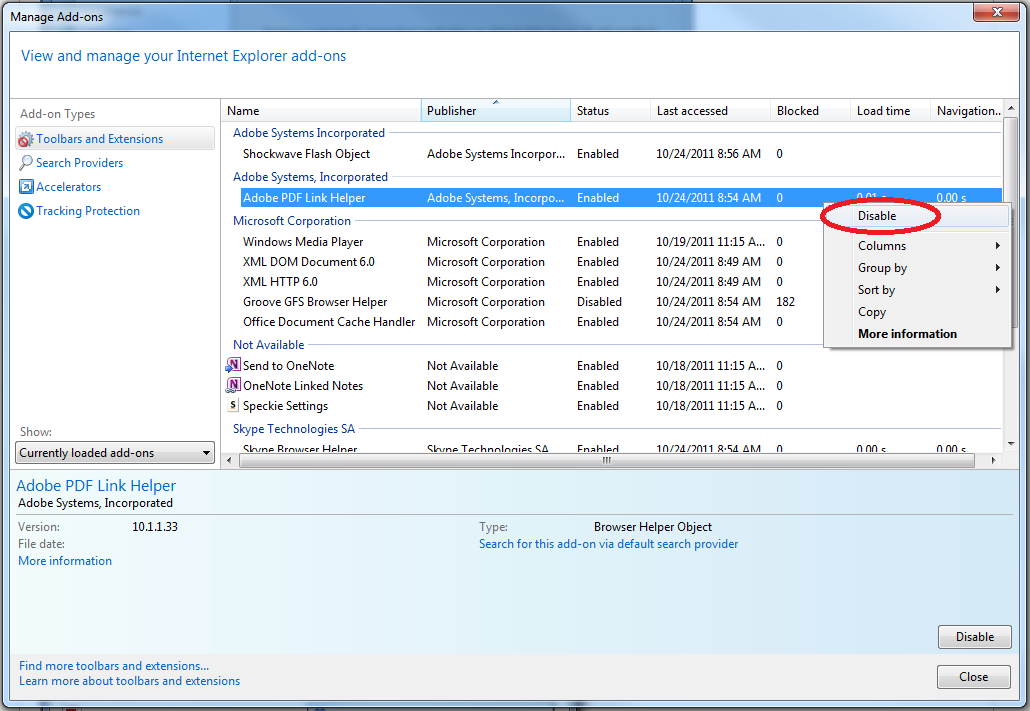Screen dimensions: 1030x711
Task: Close the Manage Add-ons window
Action: [996, 12]
